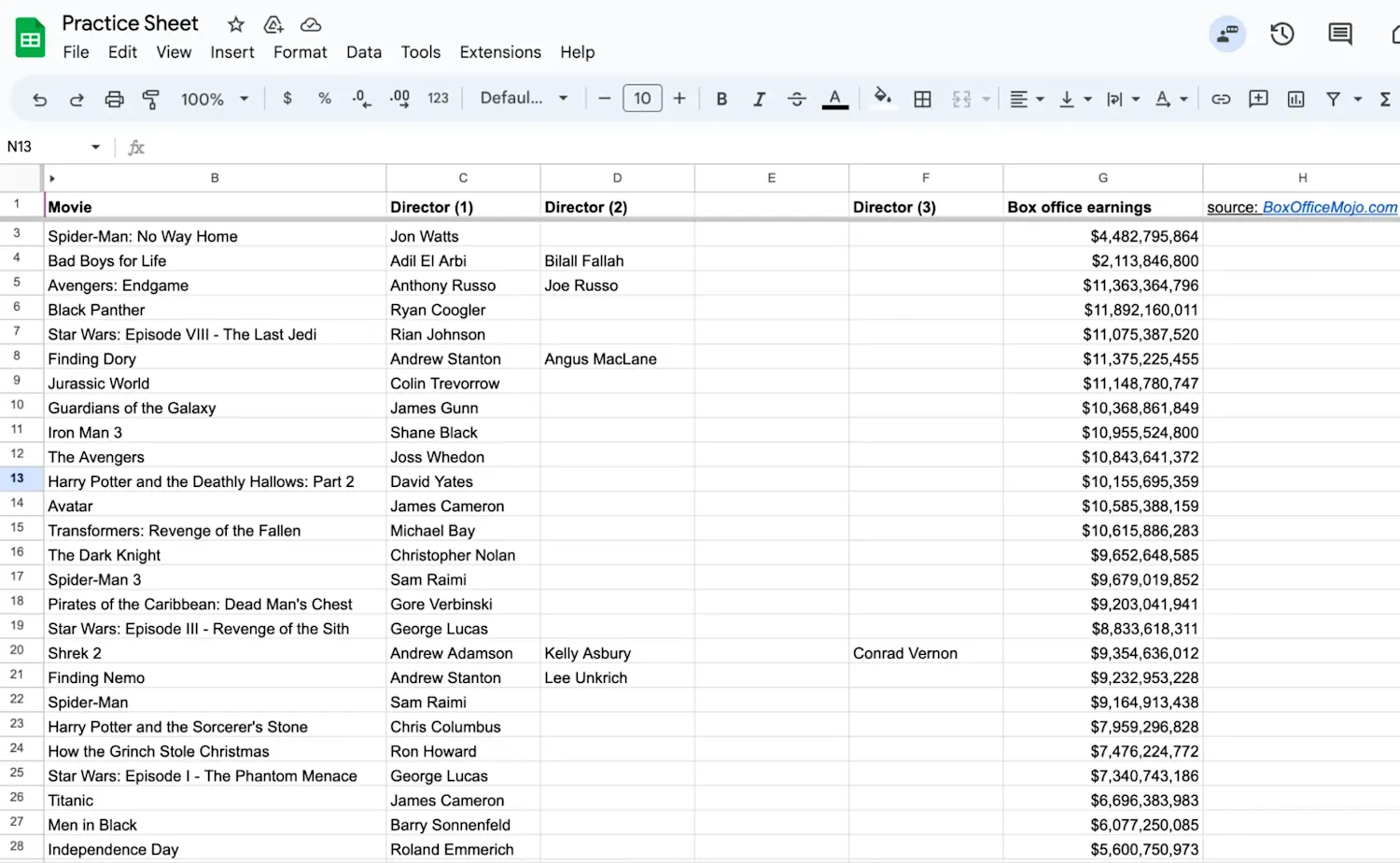This screenshot has width=1400, height=863.
Task: Open the Insert menu
Action: (232, 52)
